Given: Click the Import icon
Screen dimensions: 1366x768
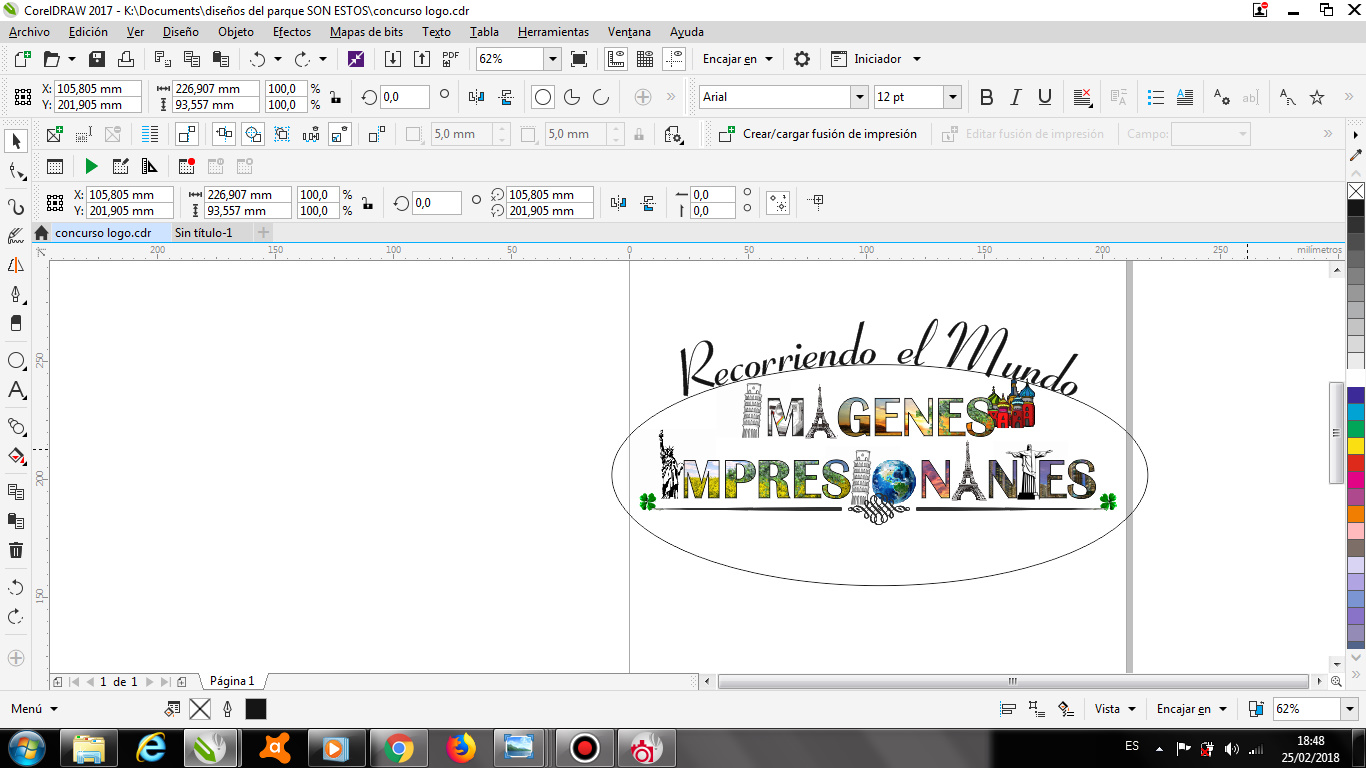Looking at the screenshot, I should 394,59.
